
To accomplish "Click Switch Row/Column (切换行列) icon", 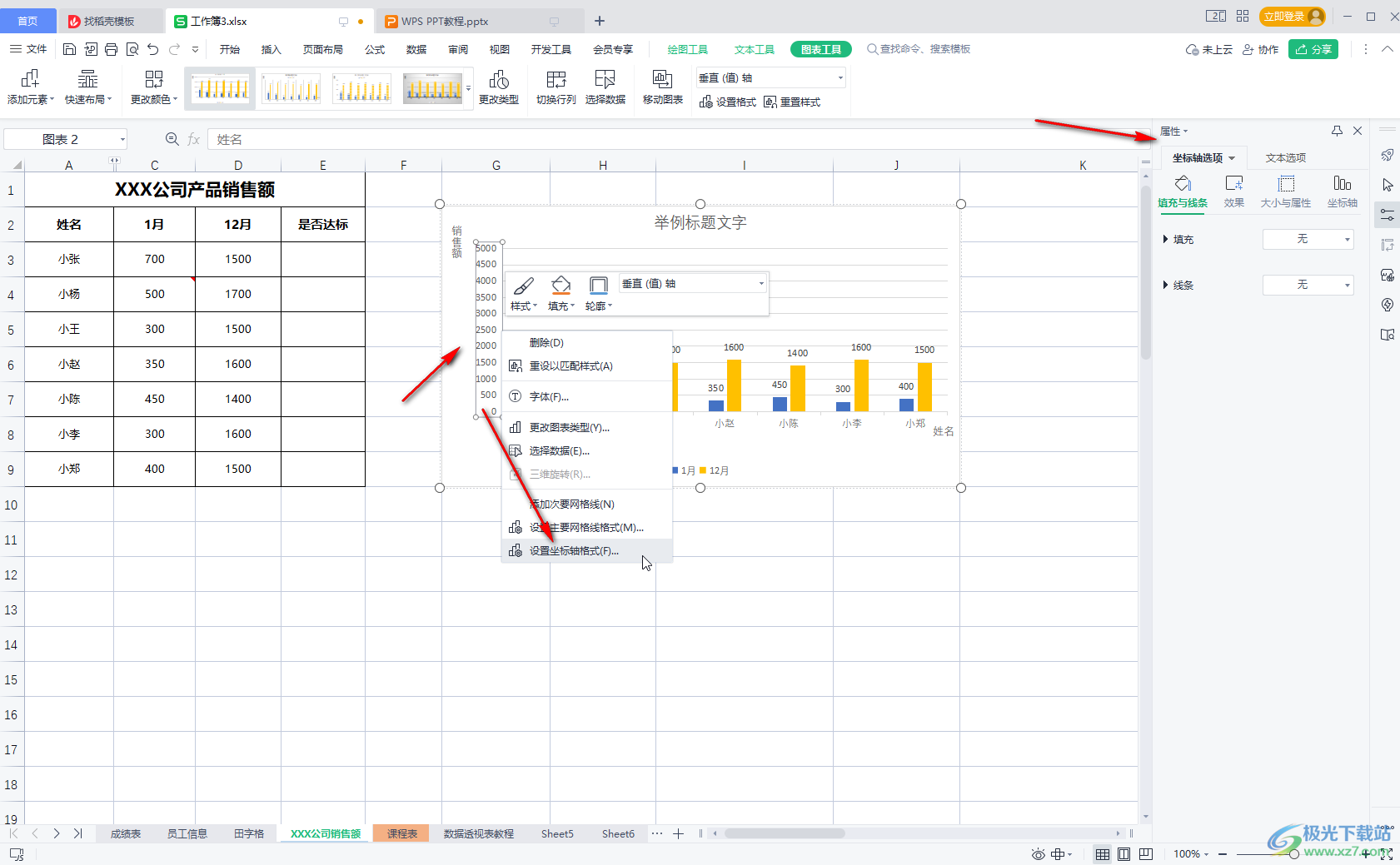I will point(556,87).
